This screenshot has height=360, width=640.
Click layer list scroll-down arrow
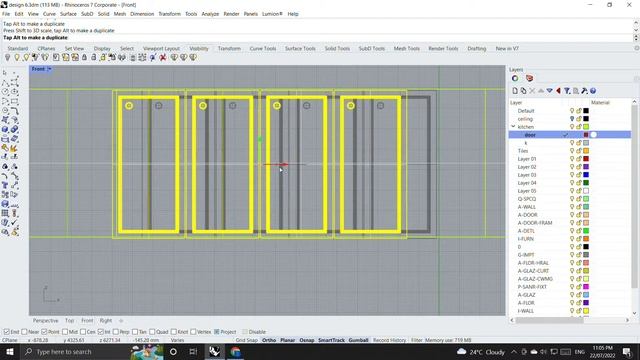[634, 313]
